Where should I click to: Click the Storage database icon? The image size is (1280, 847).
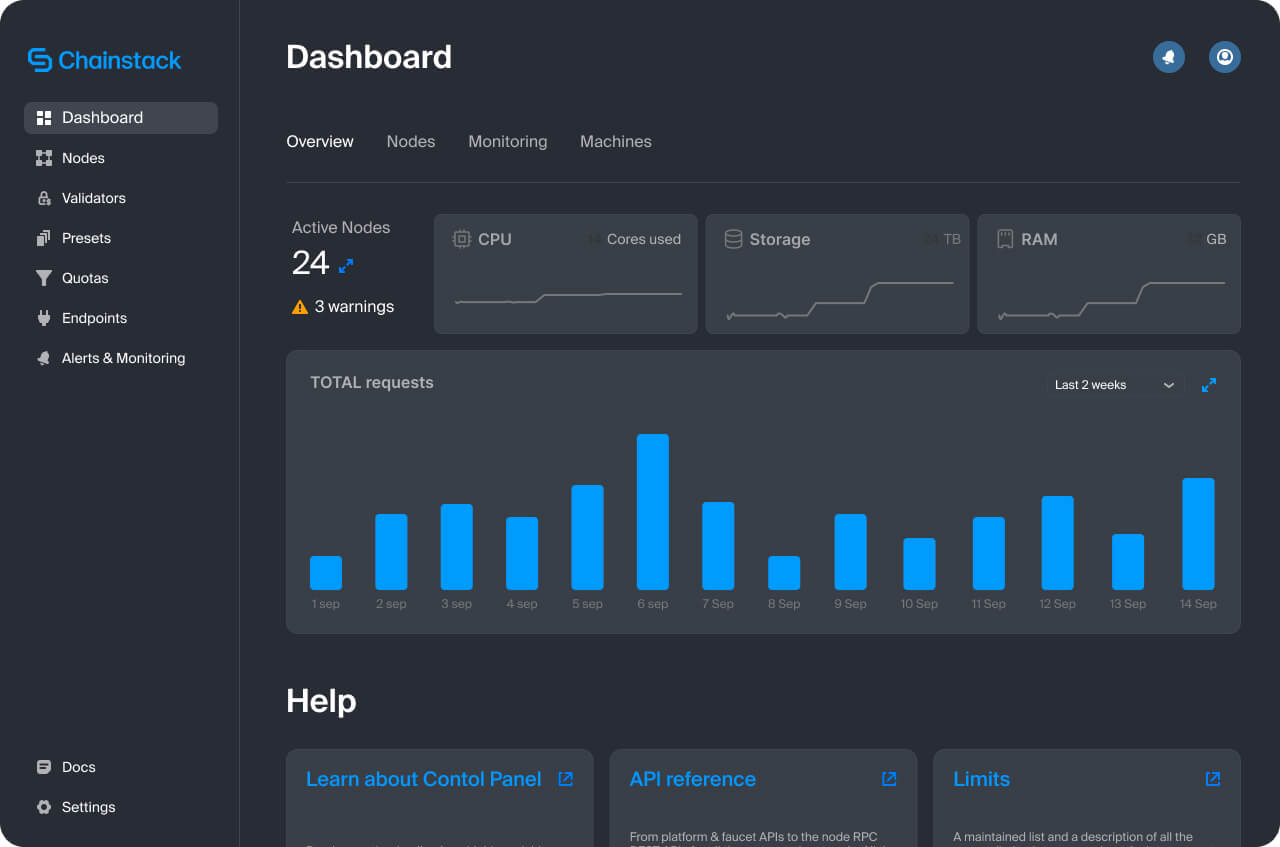pos(733,239)
